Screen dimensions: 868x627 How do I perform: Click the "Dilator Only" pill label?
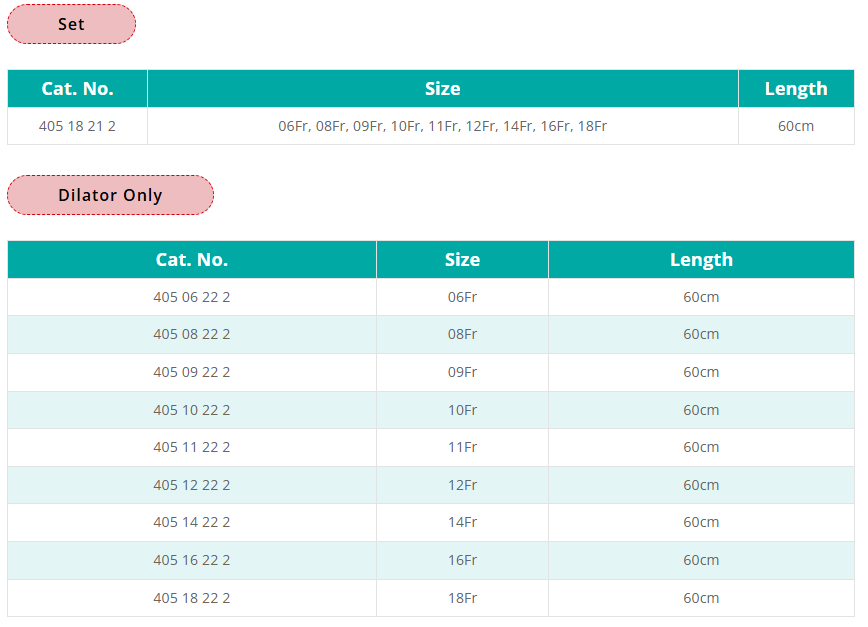(110, 195)
